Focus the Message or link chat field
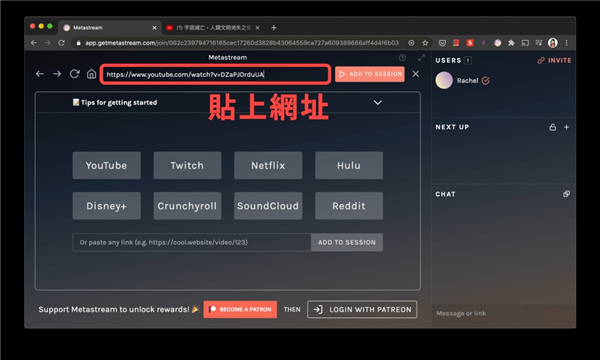600x360 pixels. pyautogui.click(x=503, y=313)
